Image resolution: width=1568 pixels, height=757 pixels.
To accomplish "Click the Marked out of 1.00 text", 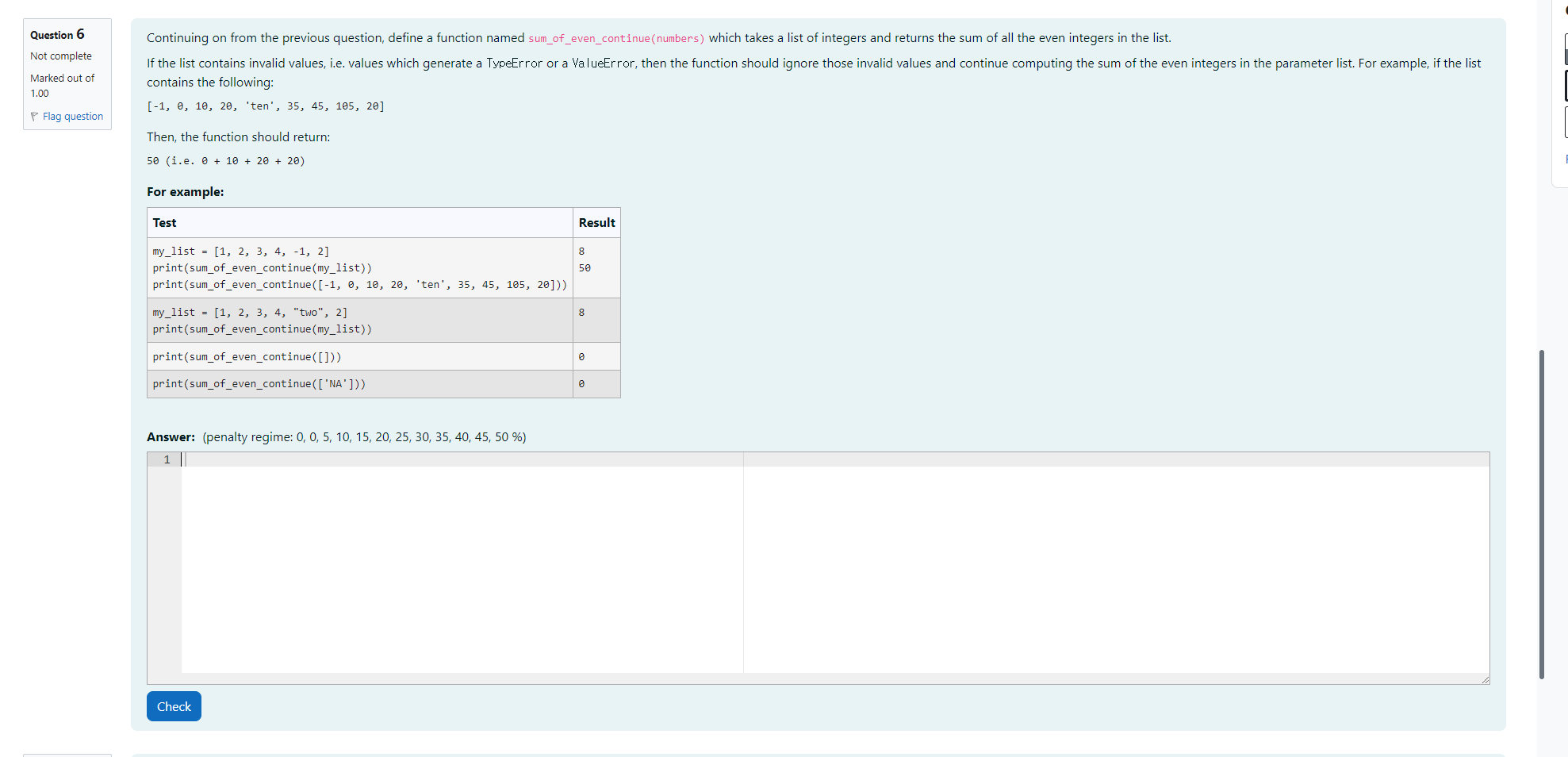I will [63, 85].
